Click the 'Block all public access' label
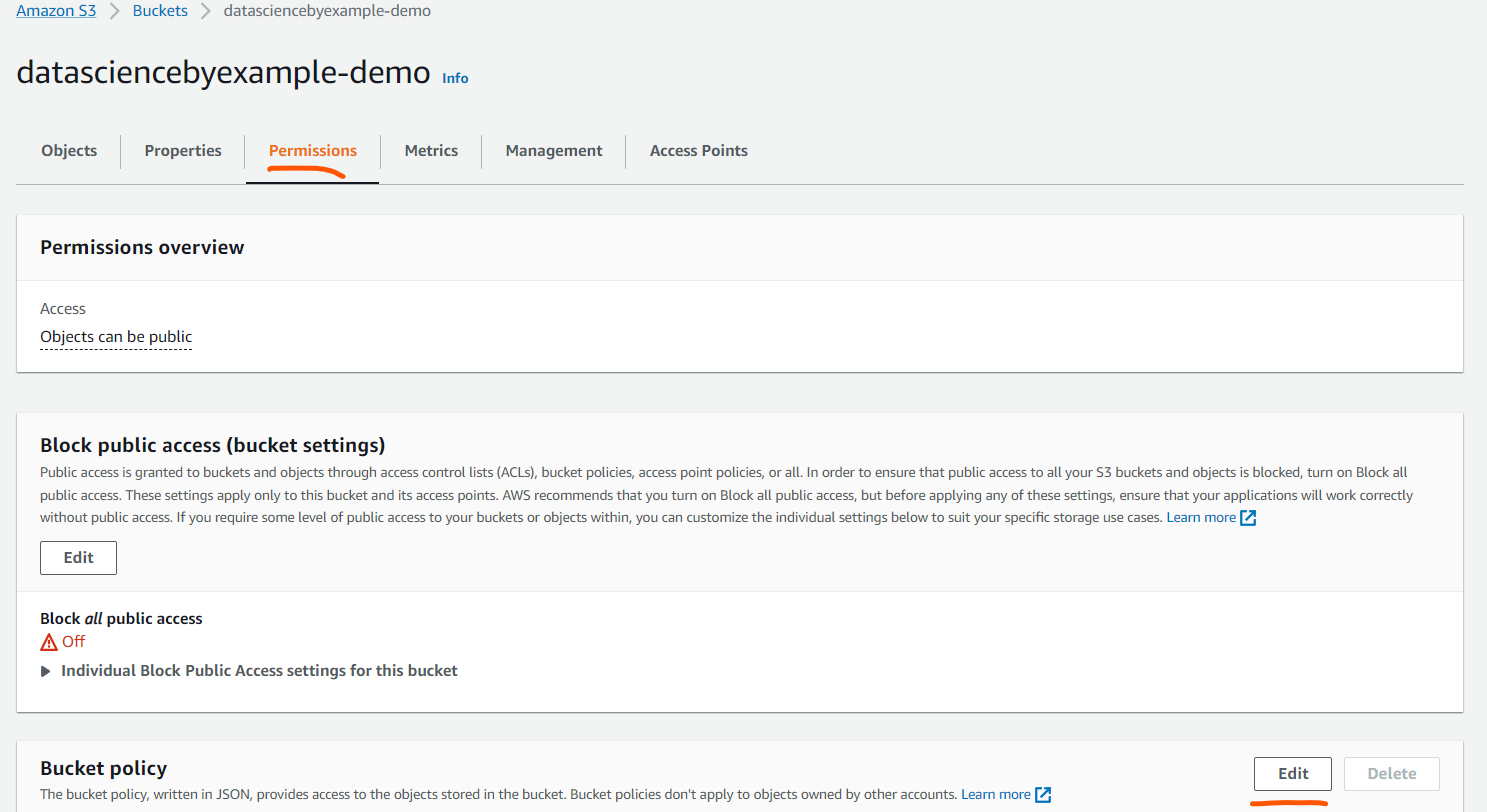The height and width of the screenshot is (812, 1487). point(121,619)
